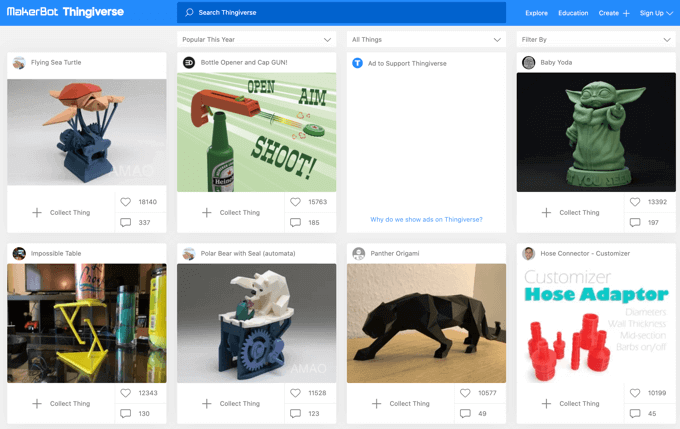This screenshot has height=429, width=680.
Task: Click the MakerBot Thingiverse logo
Action: (x=65, y=12)
